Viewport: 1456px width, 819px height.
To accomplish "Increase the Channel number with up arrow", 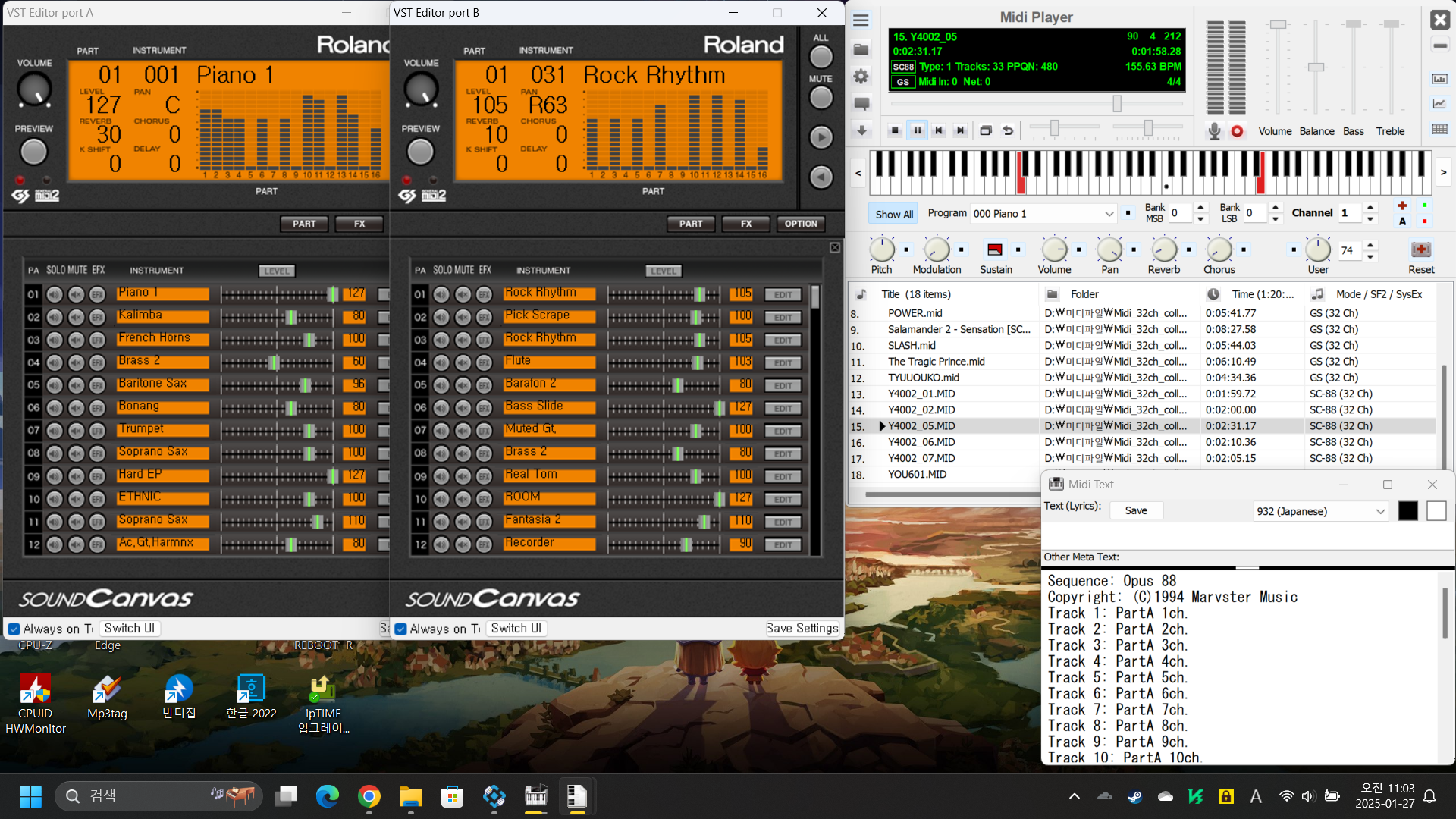I will tap(1370, 207).
